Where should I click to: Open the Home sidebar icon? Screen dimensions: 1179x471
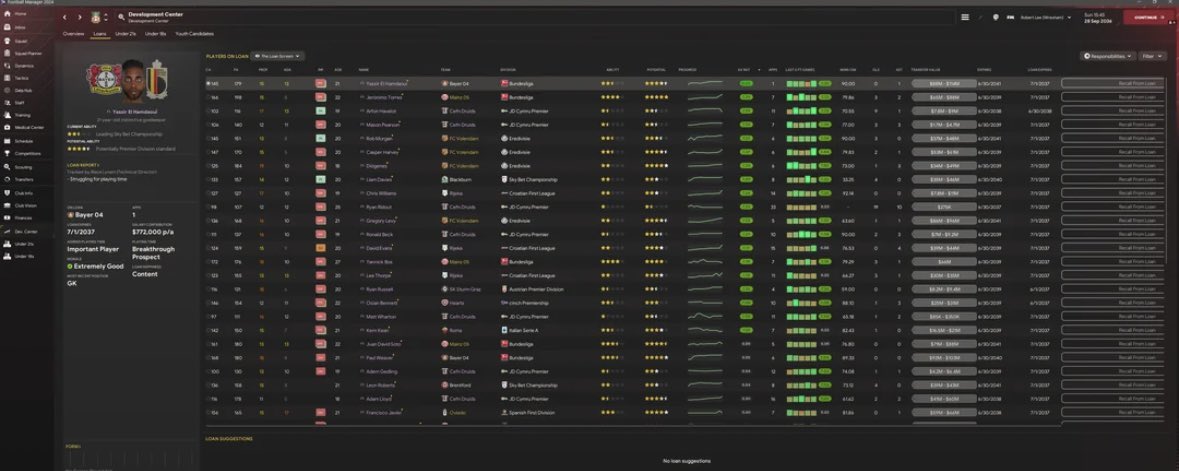pyautogui.click(x=8, y=14)
